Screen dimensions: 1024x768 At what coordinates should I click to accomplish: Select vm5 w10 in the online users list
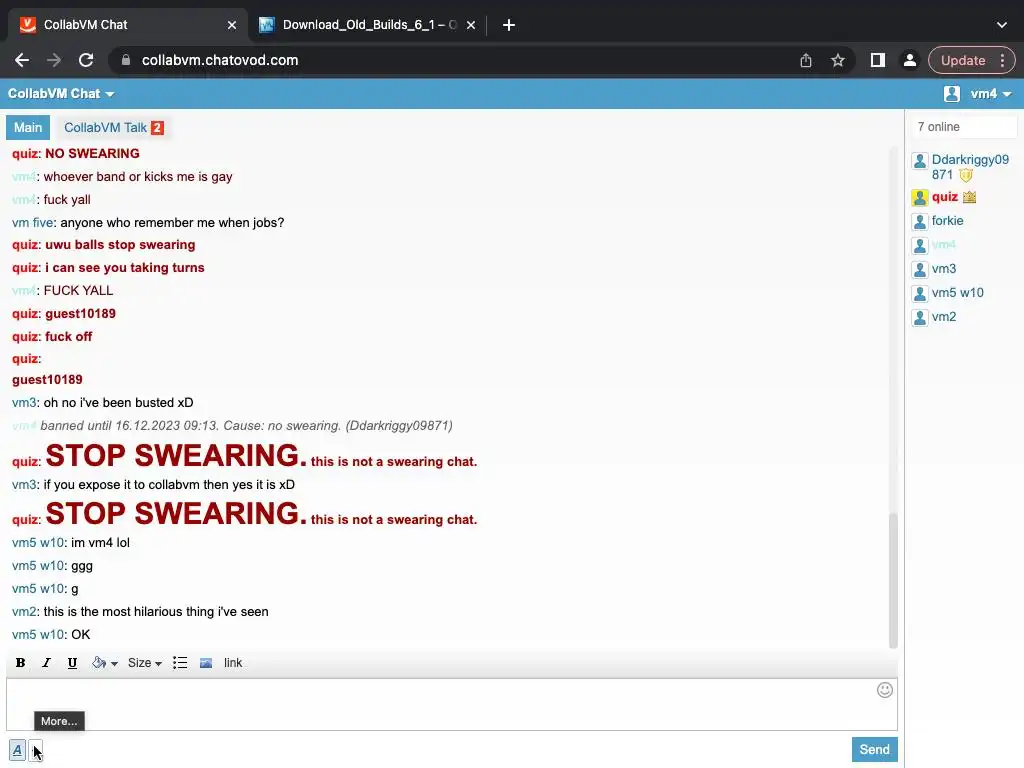pos(957,293)
